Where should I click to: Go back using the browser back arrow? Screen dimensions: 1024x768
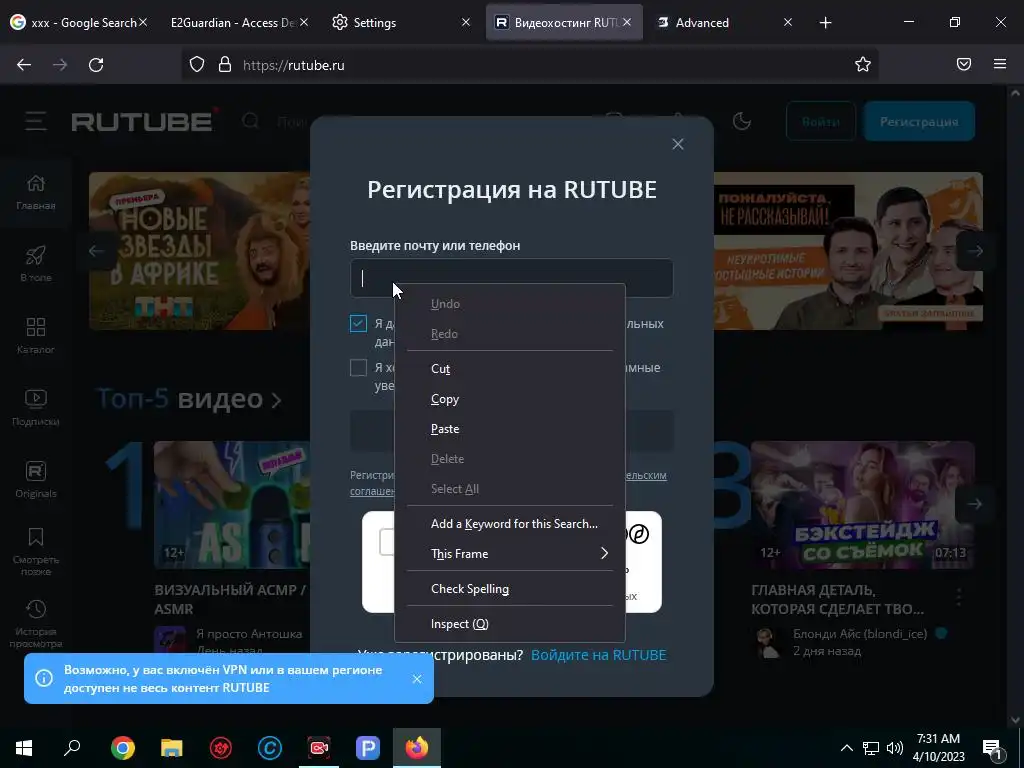point(24,65)
